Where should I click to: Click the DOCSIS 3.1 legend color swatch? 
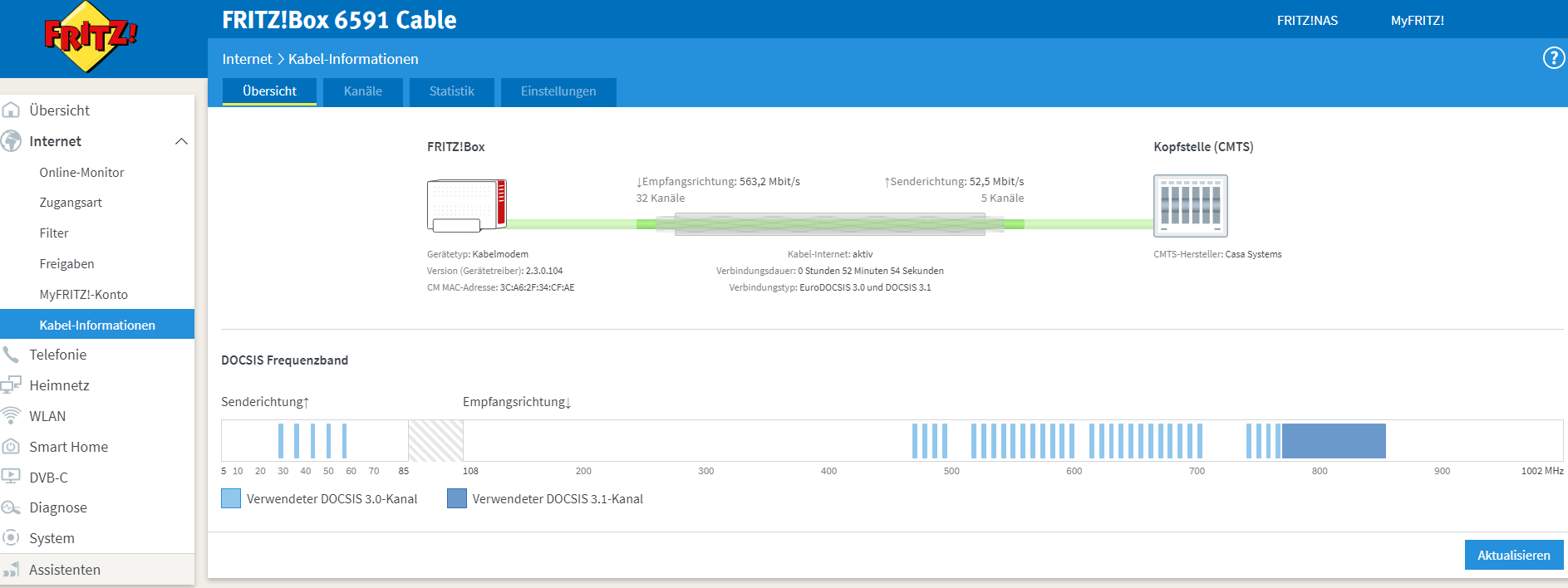456,498
